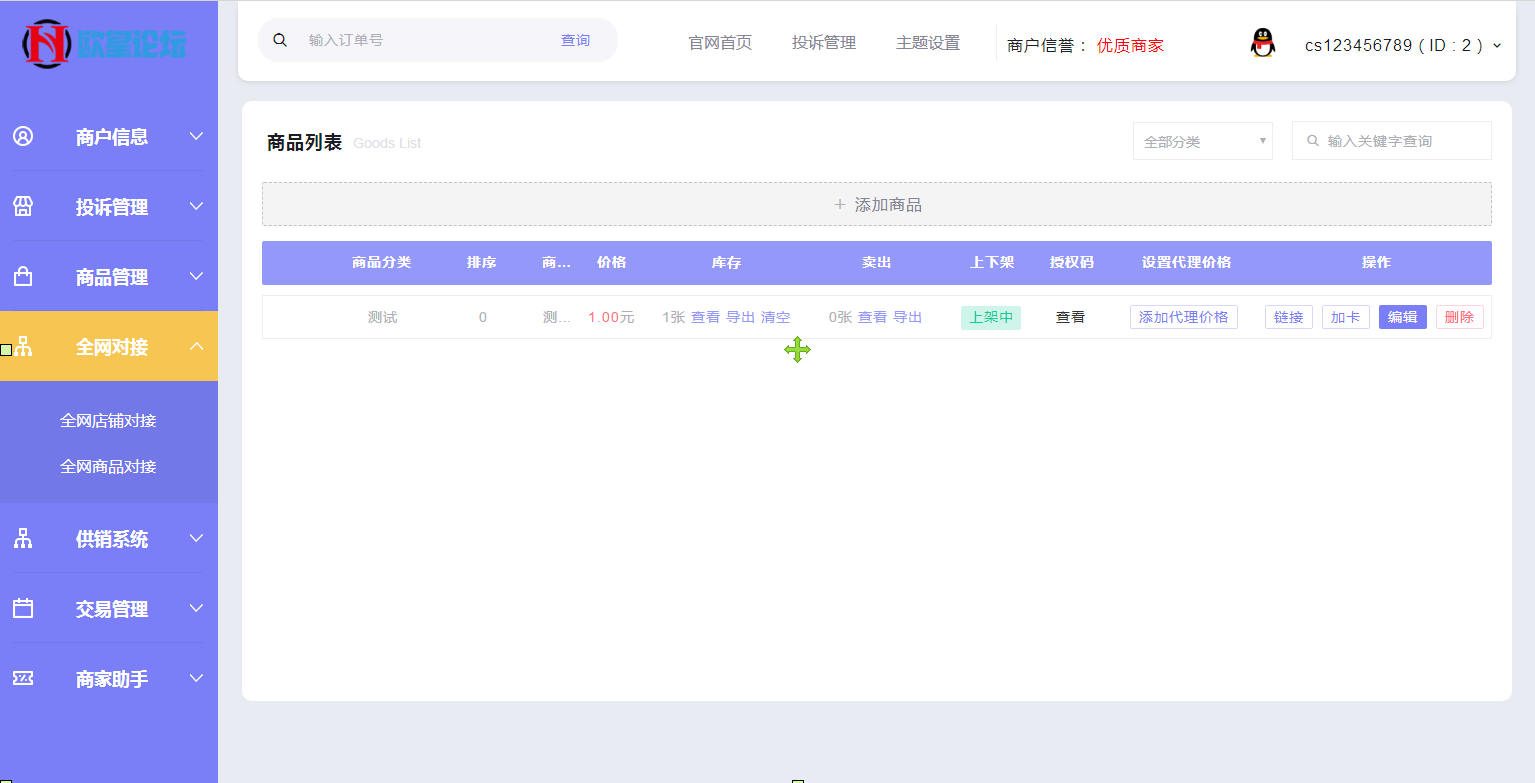Toggle the 上架中 status for 测试 product
This screenshot has height=783, width=1535.
(x=990, y=316)
